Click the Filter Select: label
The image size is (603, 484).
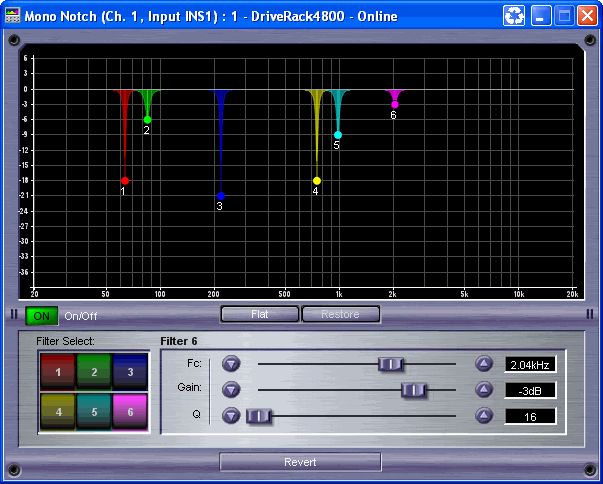pyautogui.click(x=65, y=341)
